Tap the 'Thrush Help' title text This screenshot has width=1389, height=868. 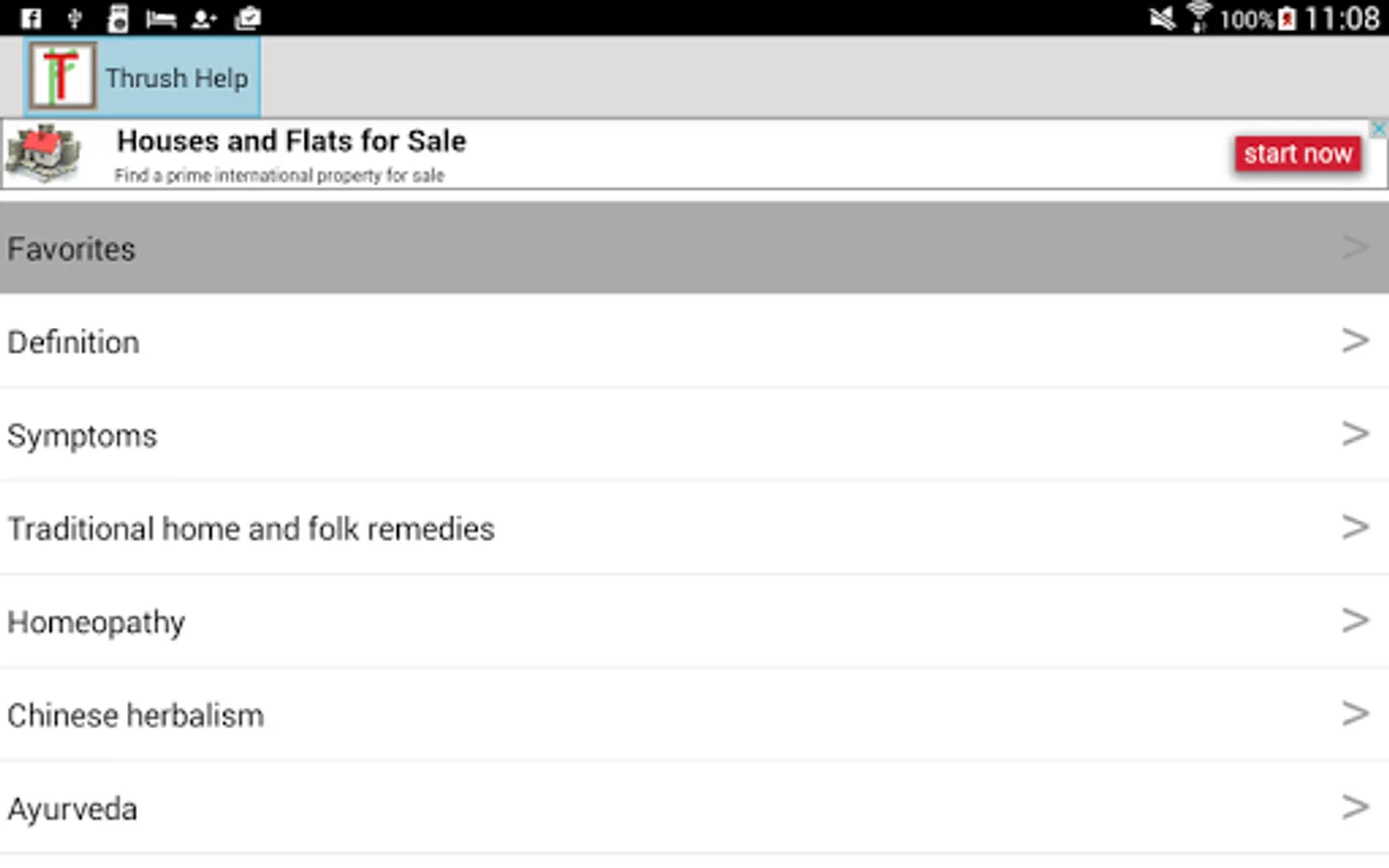tap(177, 78)
